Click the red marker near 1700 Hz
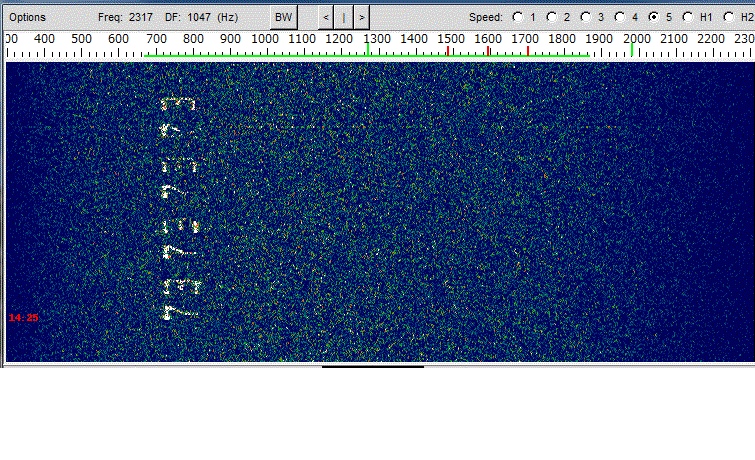The width and height of the screenshot is (755, 460). 527,50
